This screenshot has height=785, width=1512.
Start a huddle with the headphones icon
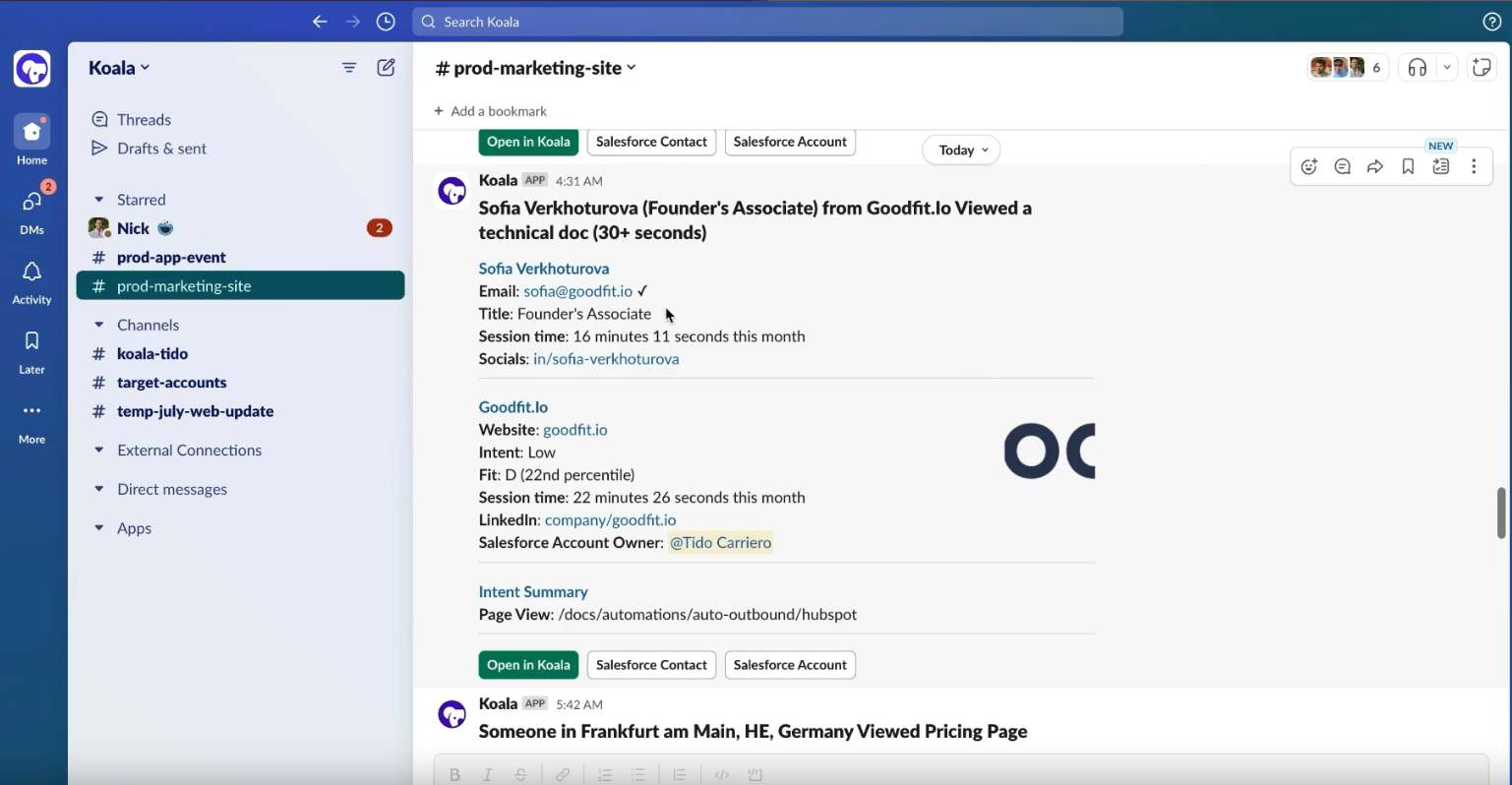tap(1418, 68)
